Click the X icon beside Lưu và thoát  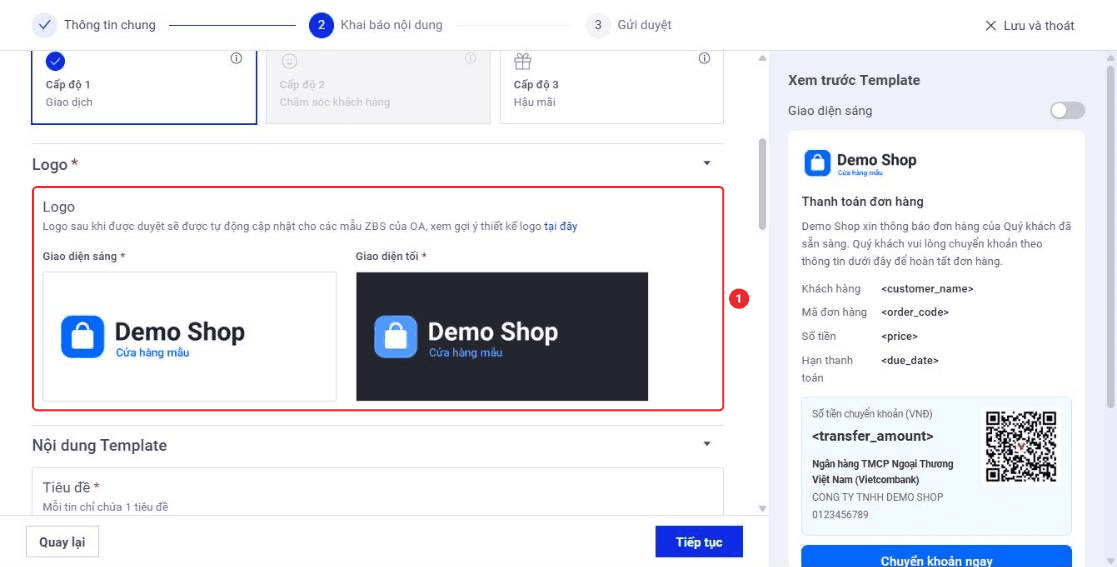pos(990,26)
